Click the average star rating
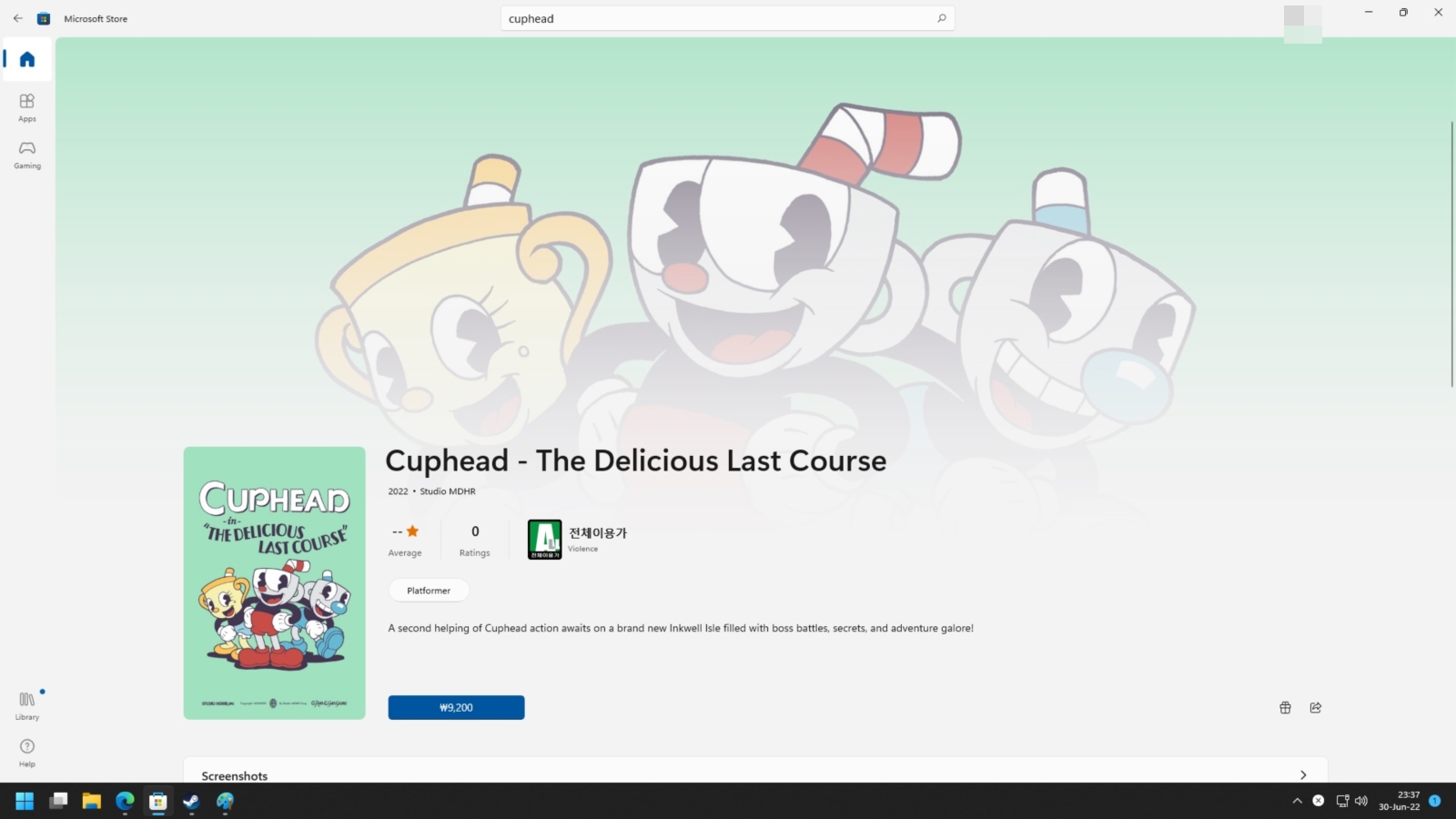 pyautogui.click(x=405, y=541)
